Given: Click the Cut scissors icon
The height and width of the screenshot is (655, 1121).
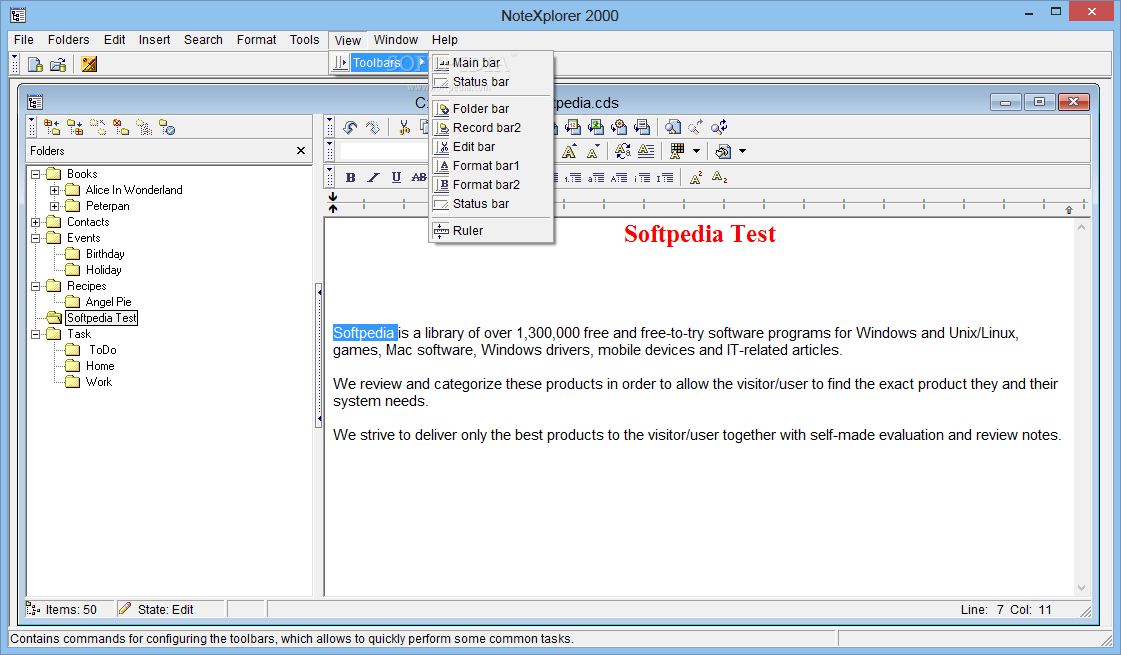Looking at the screenshot, I should (404, 127).
